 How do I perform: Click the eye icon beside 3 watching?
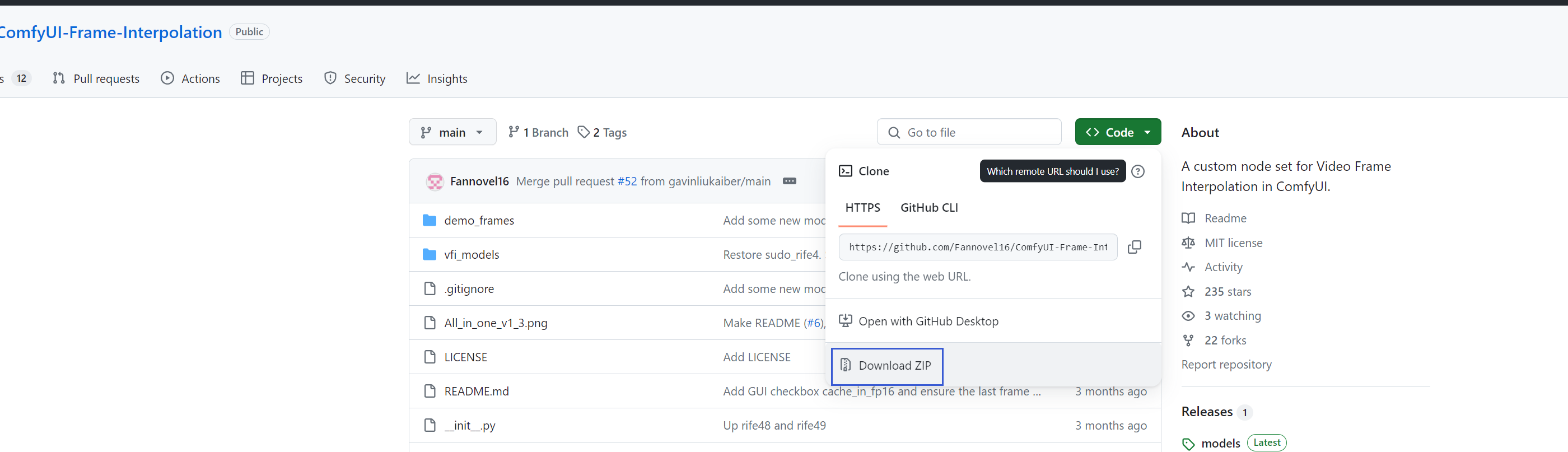tap(1188, 315)
